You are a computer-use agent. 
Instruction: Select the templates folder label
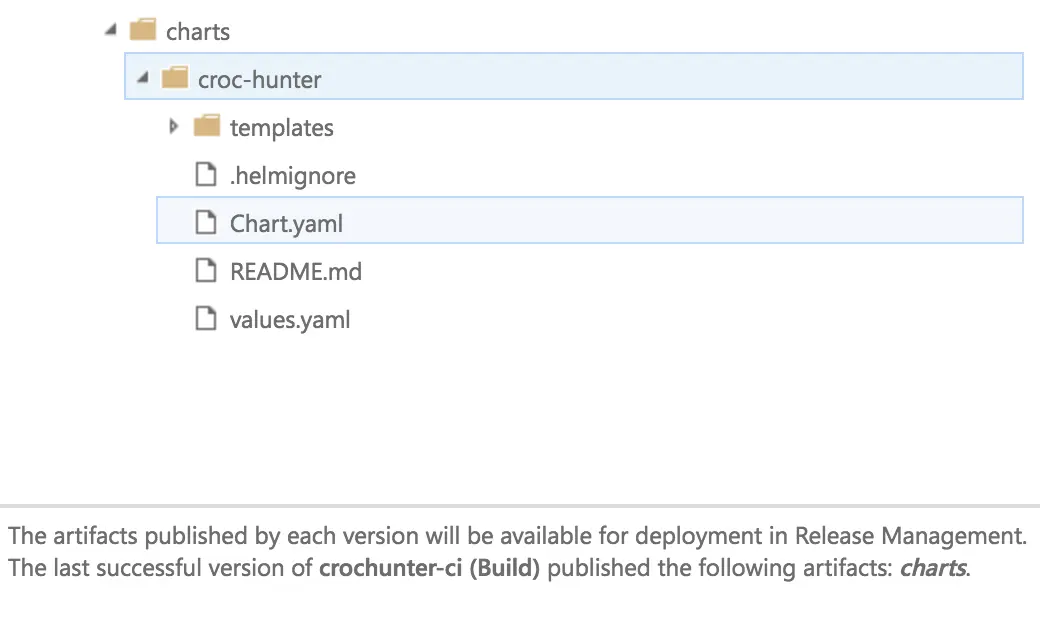pyautogui.click(x=281, y=127)
